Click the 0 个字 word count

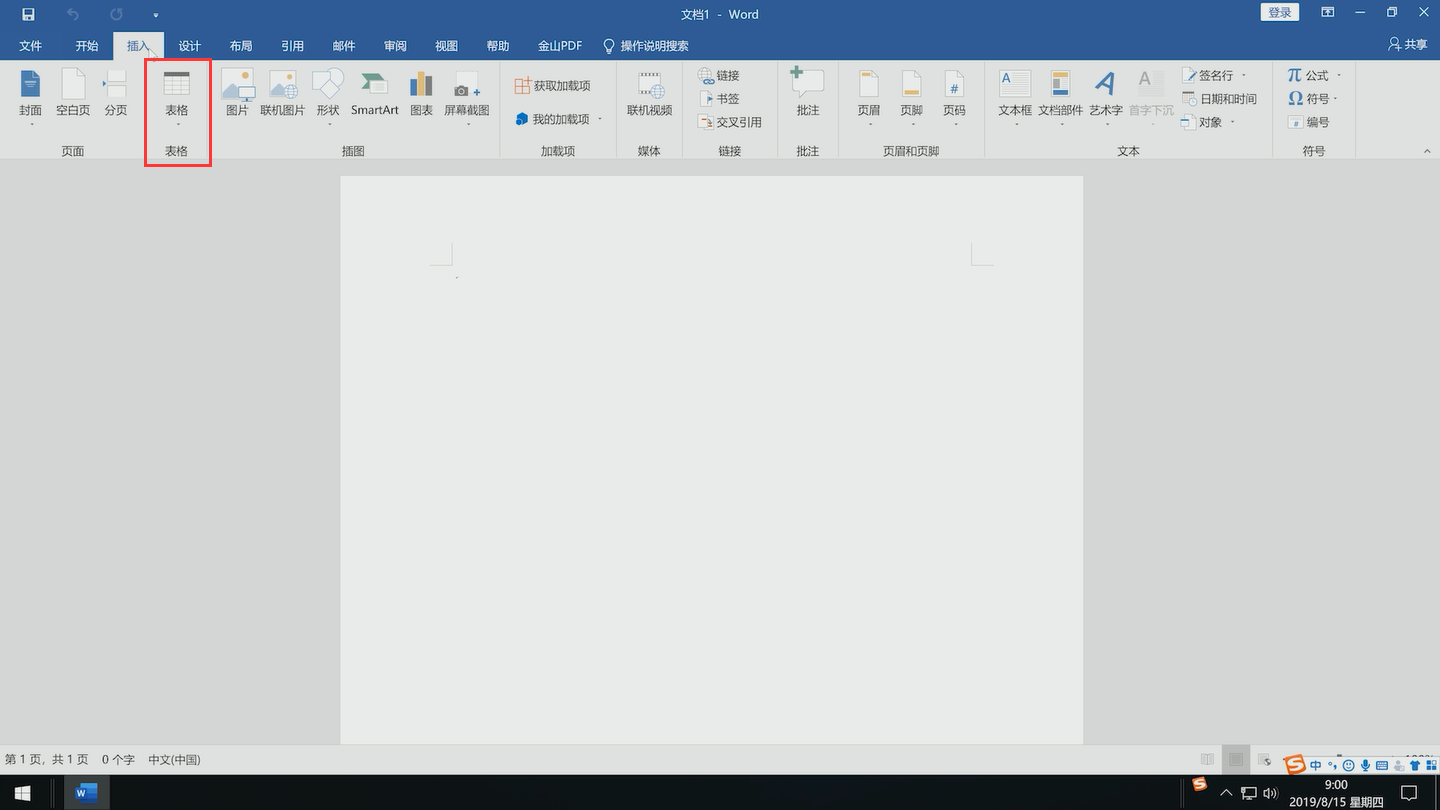pyautogui.click(x=118, y=760)
